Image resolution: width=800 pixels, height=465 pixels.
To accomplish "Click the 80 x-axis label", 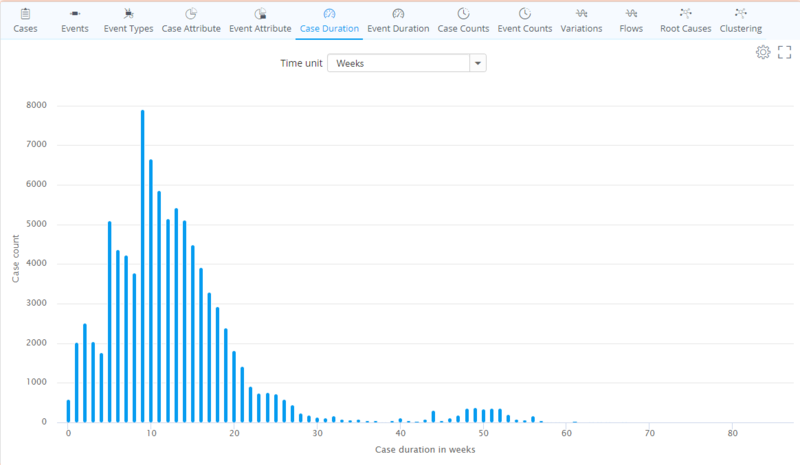I will pos(732,433).
